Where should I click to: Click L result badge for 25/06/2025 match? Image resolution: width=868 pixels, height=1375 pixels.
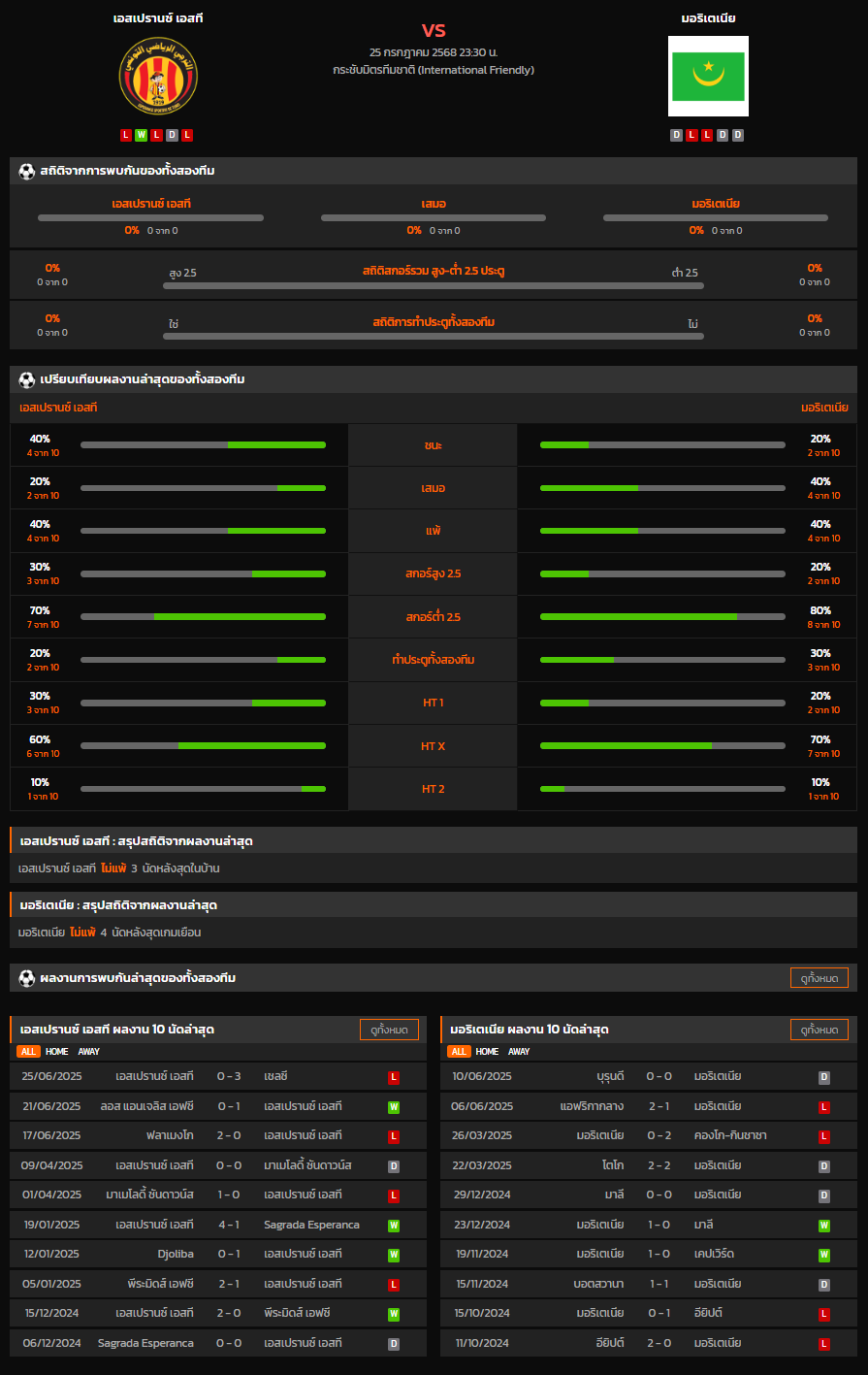click(394, 1077)
